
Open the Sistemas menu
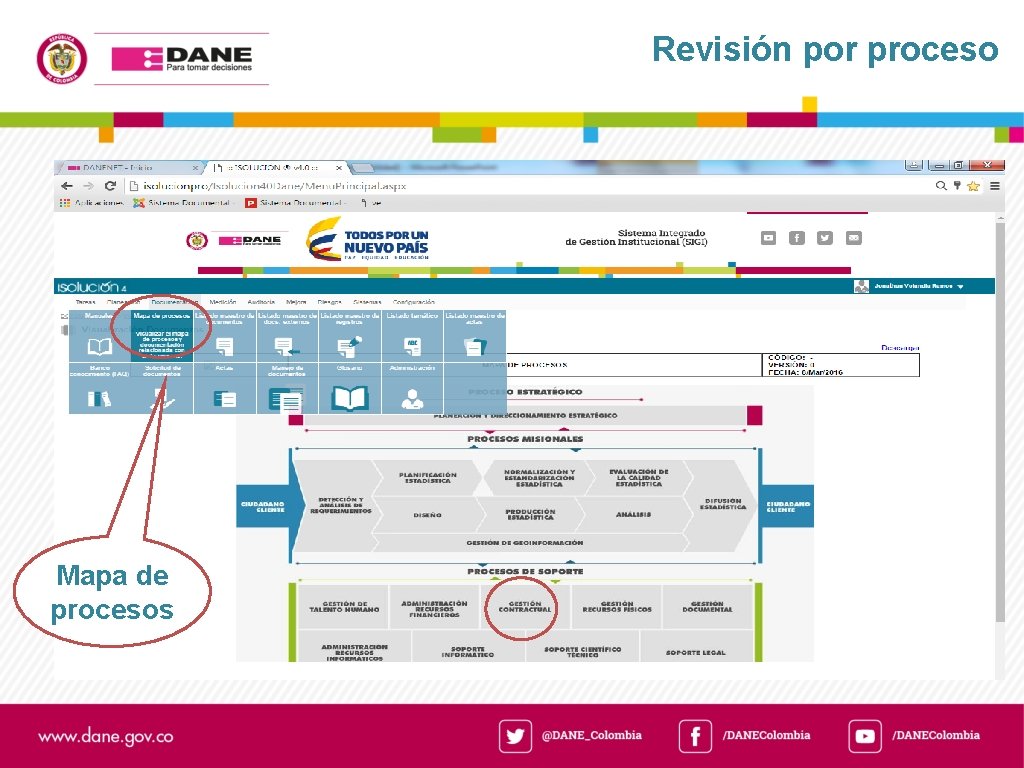pyautogui.click(x=367, y=302)
